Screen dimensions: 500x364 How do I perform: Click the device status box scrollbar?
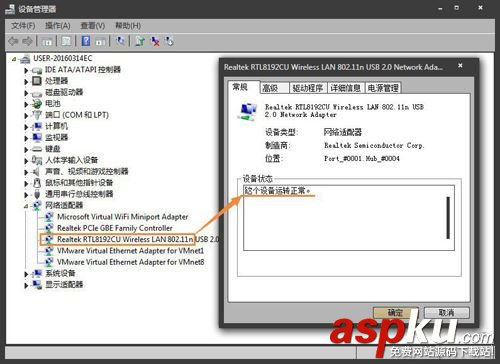448,218
